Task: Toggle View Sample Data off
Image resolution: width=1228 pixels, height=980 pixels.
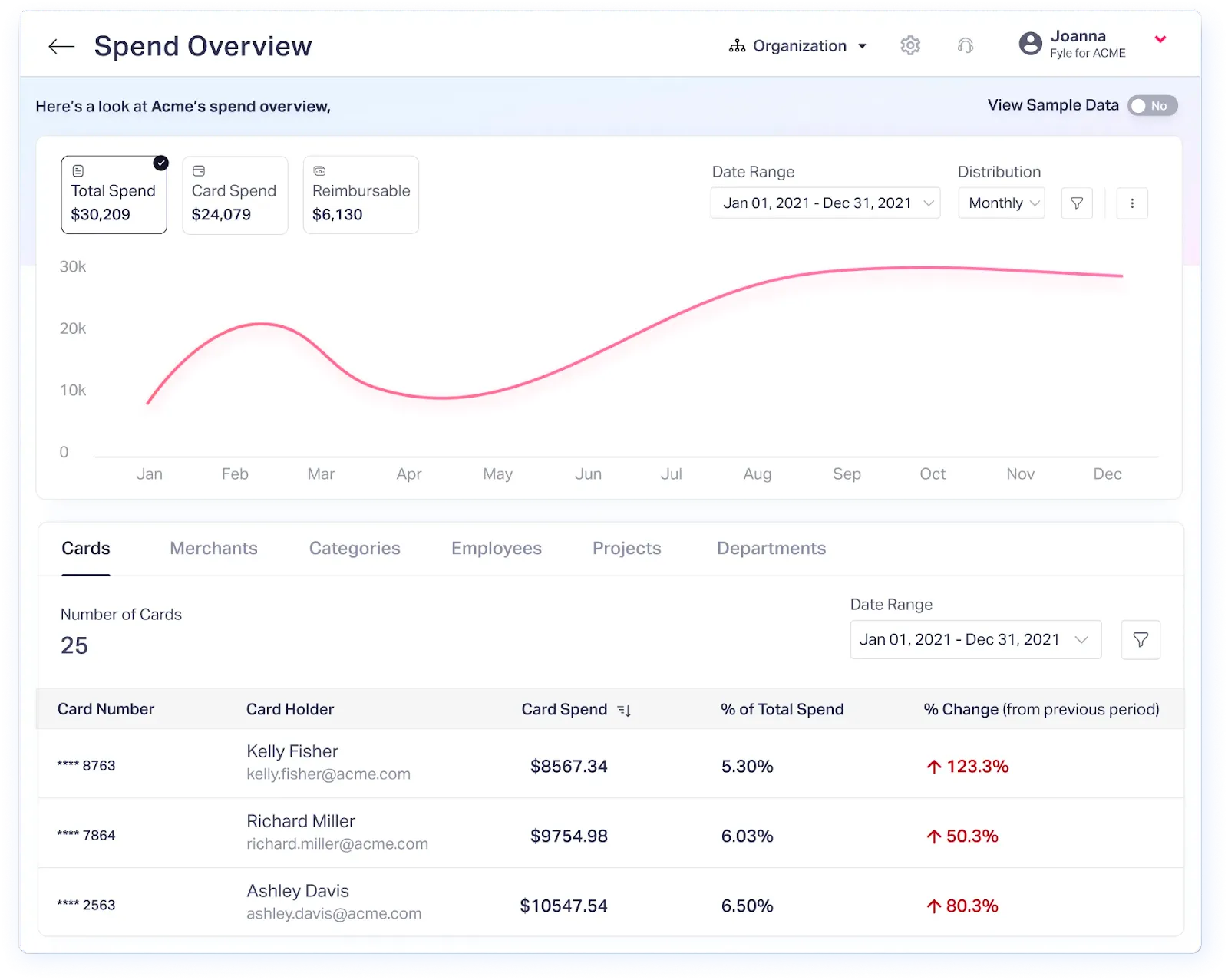Action: (x=1152, y=106)
